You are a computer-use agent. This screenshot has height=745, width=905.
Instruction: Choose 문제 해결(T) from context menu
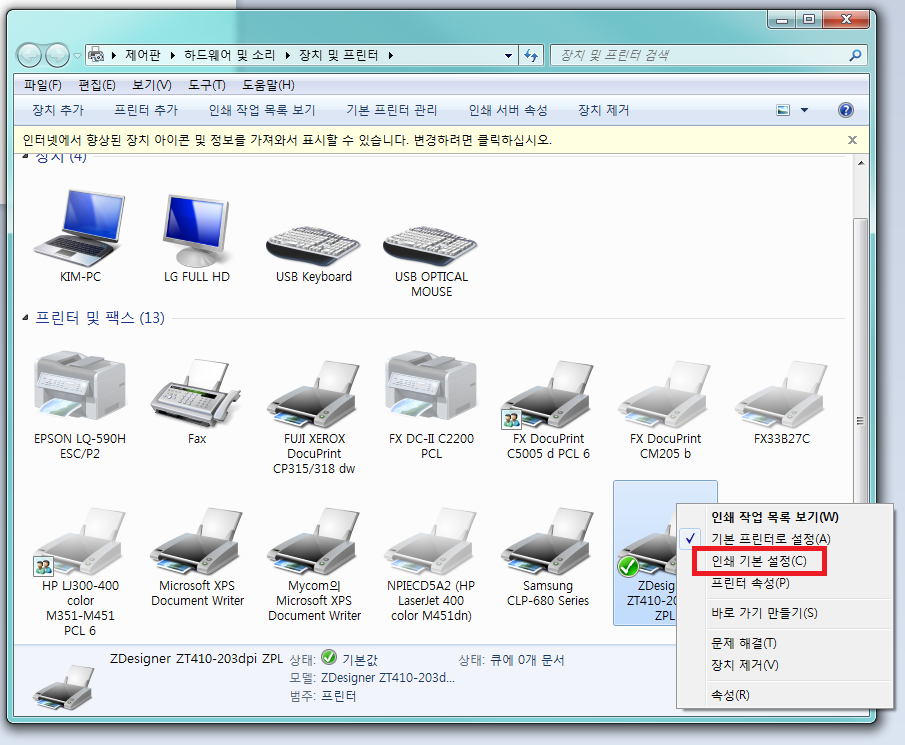(x=744, y=643)
